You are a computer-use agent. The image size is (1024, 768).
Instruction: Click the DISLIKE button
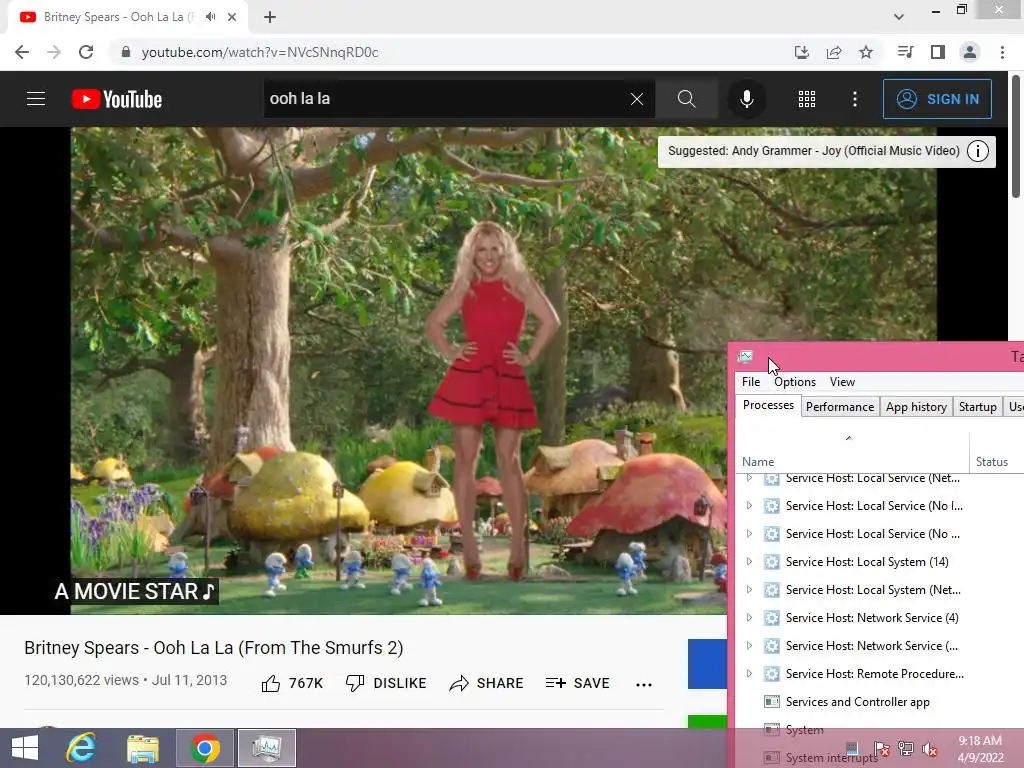pos(386,683)
